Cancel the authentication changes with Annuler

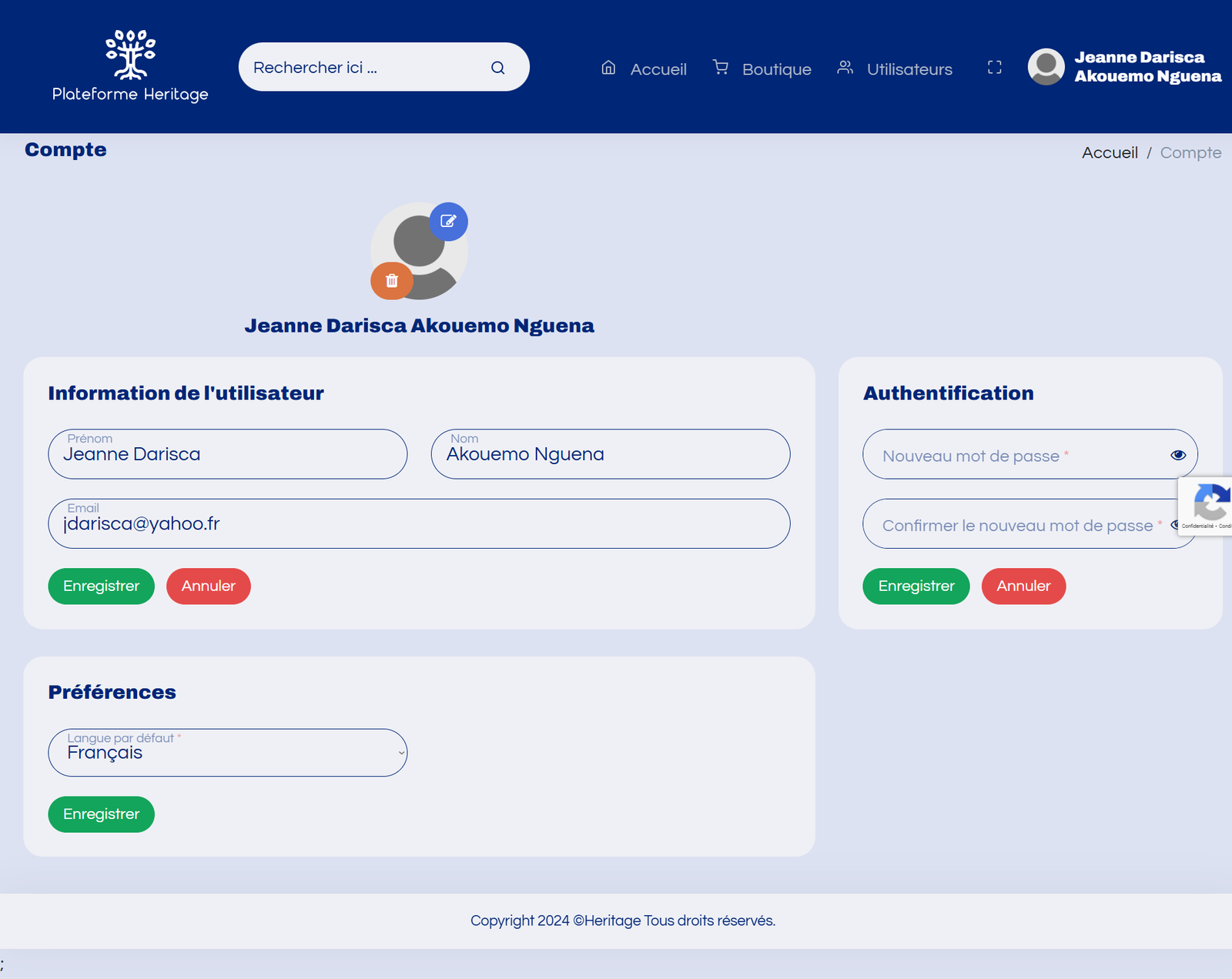point(1023,586)
